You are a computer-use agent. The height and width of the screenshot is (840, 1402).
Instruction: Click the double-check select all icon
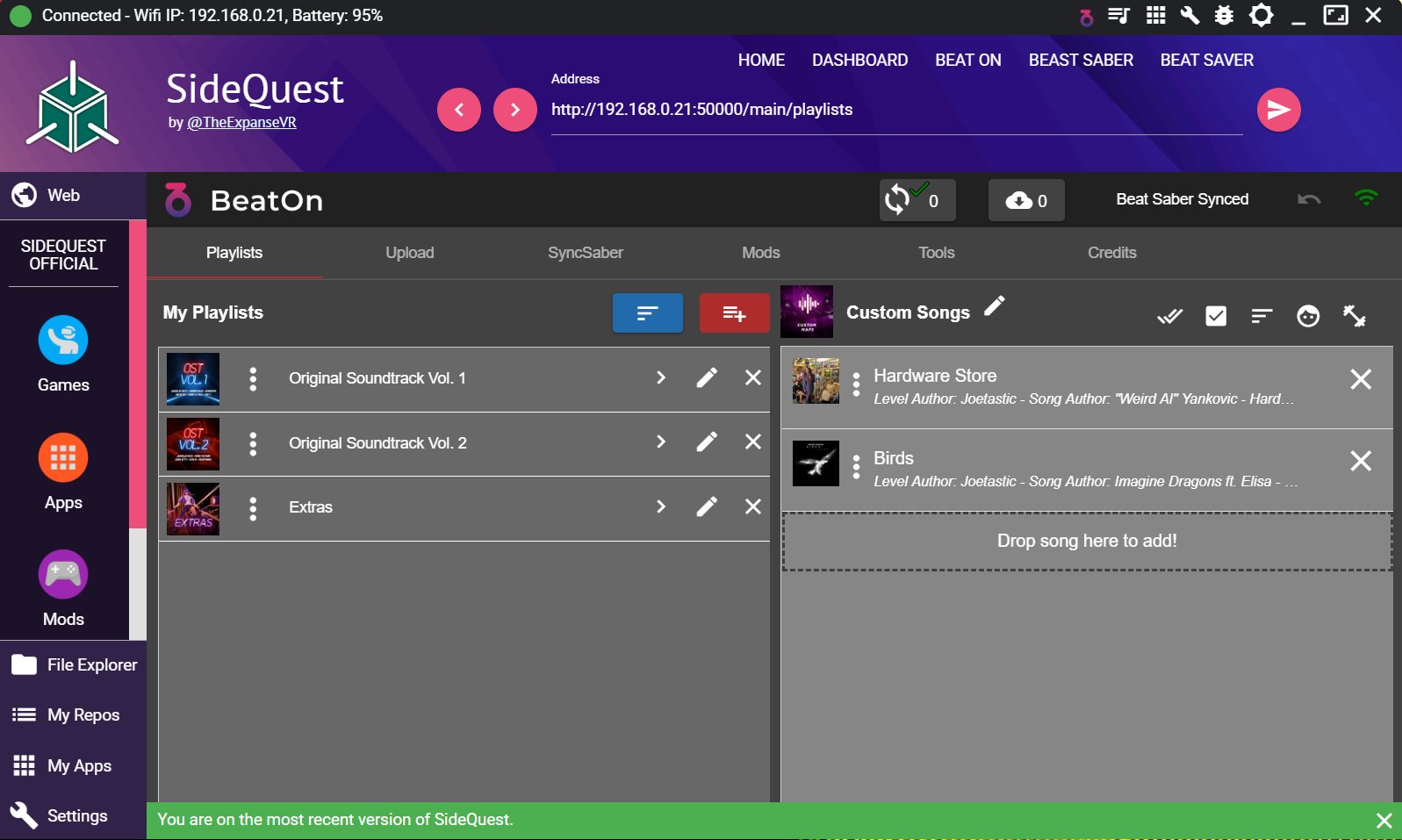1170,316
